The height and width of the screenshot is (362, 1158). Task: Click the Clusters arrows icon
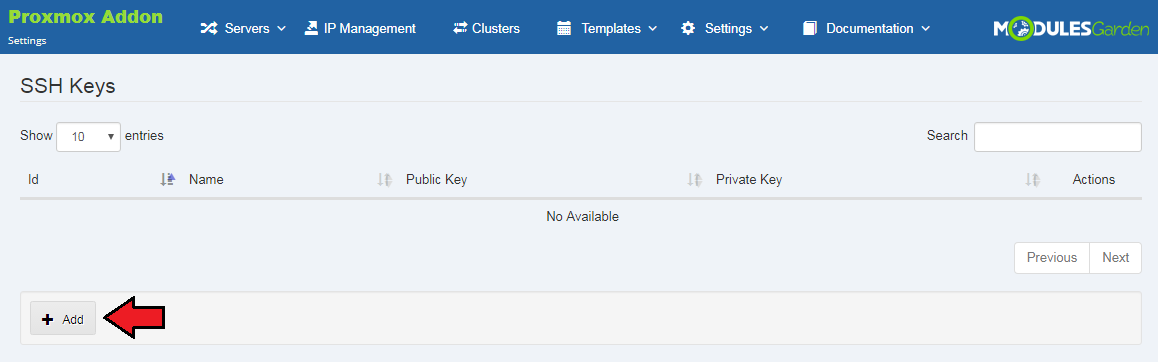pyautogui.click(x=460, y=28)
